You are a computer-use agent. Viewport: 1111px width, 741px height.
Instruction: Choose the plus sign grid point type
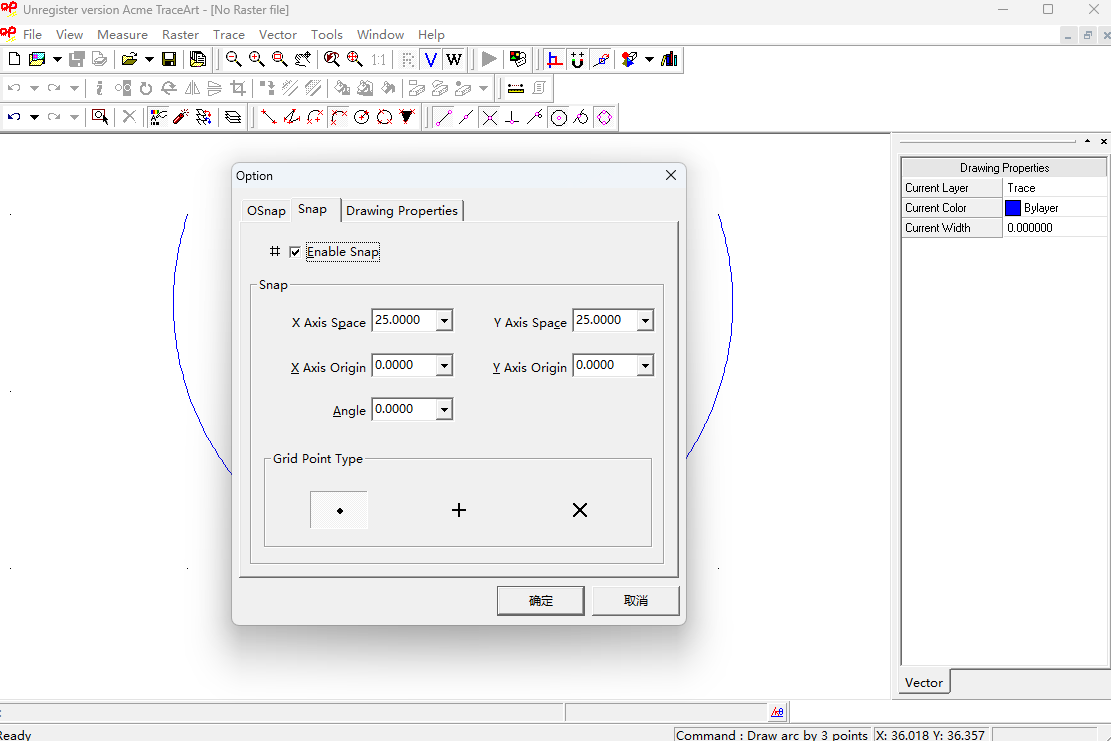[x=459, y=510]
